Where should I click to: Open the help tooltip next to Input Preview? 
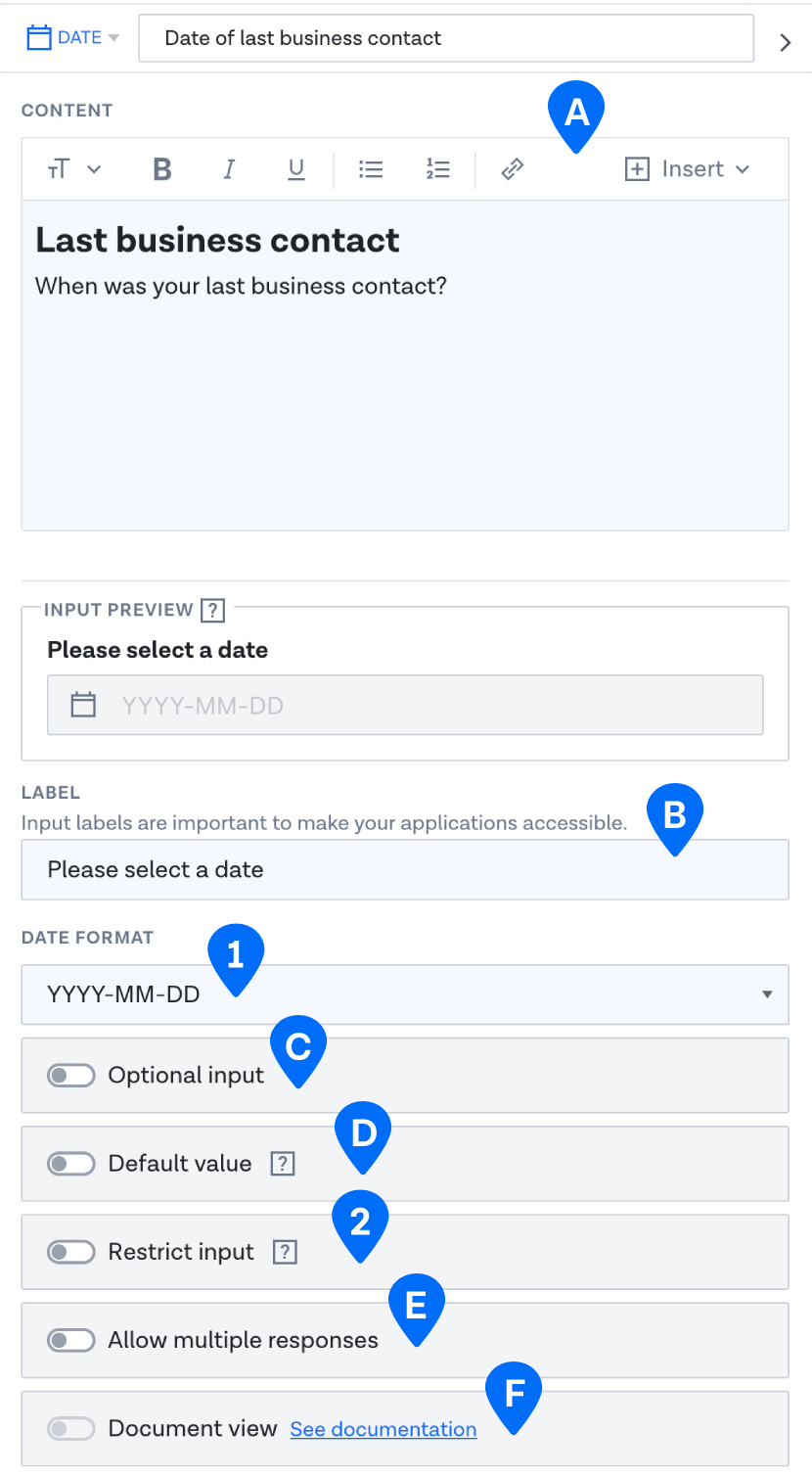click(x=212, y=610)
